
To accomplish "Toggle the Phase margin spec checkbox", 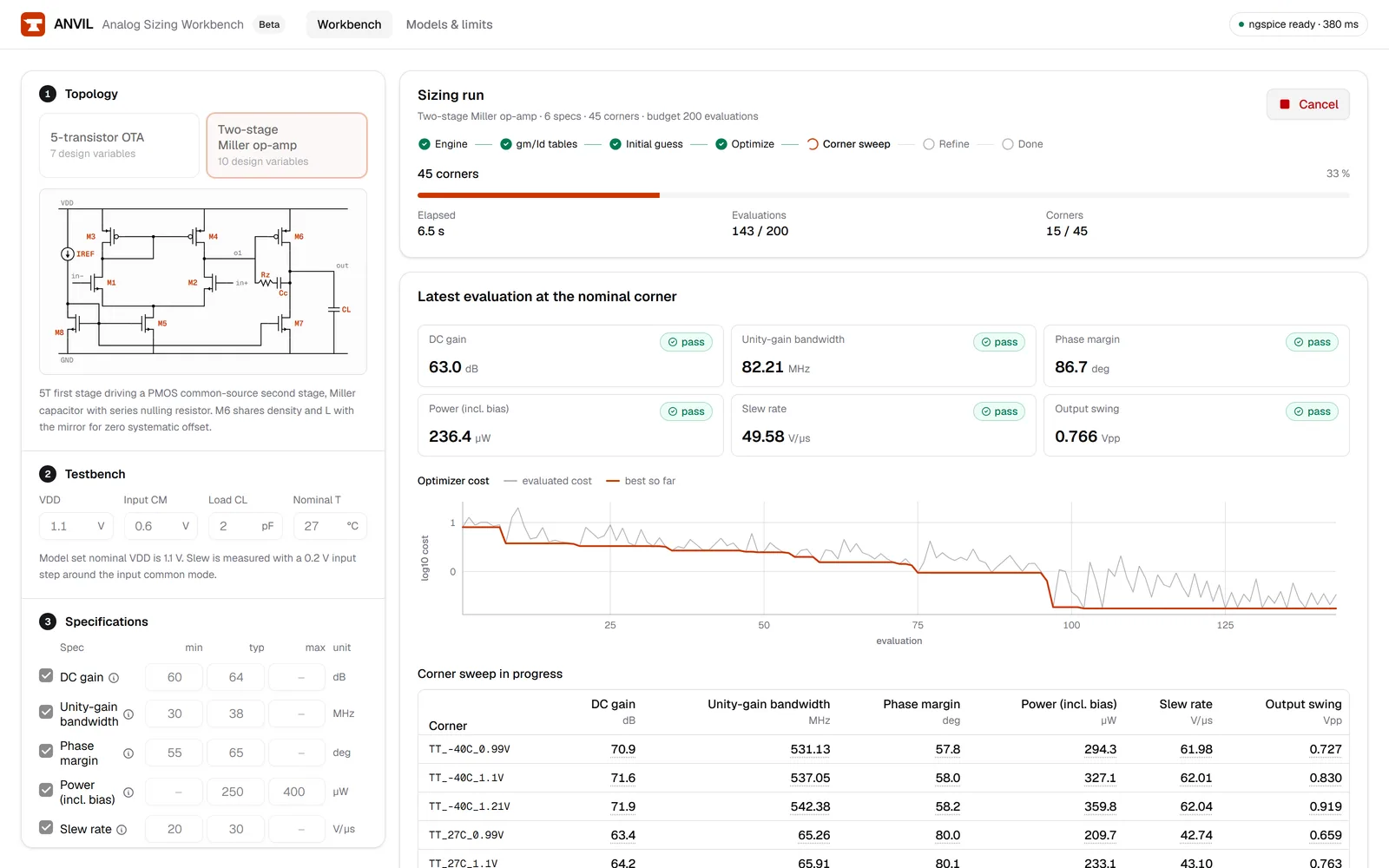I will tap(46, 751).
